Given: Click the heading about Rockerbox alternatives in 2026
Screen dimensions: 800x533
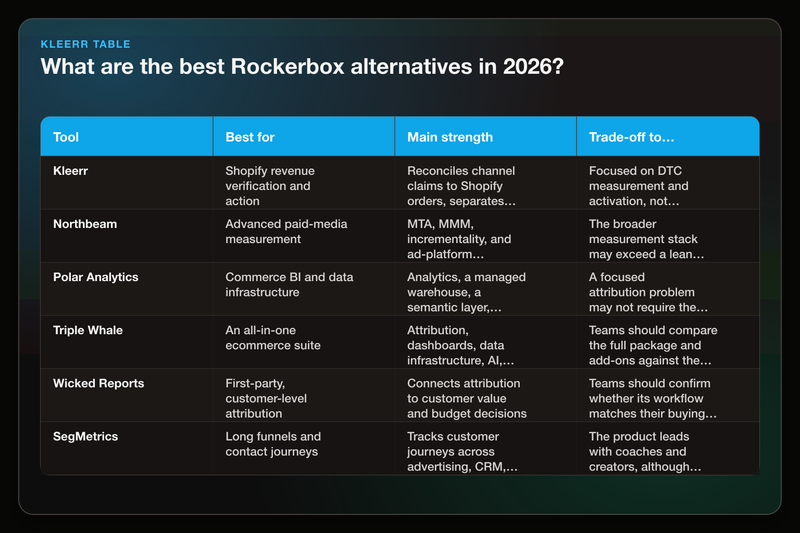Looking at the screenshot, I should (x=302, y=67).
